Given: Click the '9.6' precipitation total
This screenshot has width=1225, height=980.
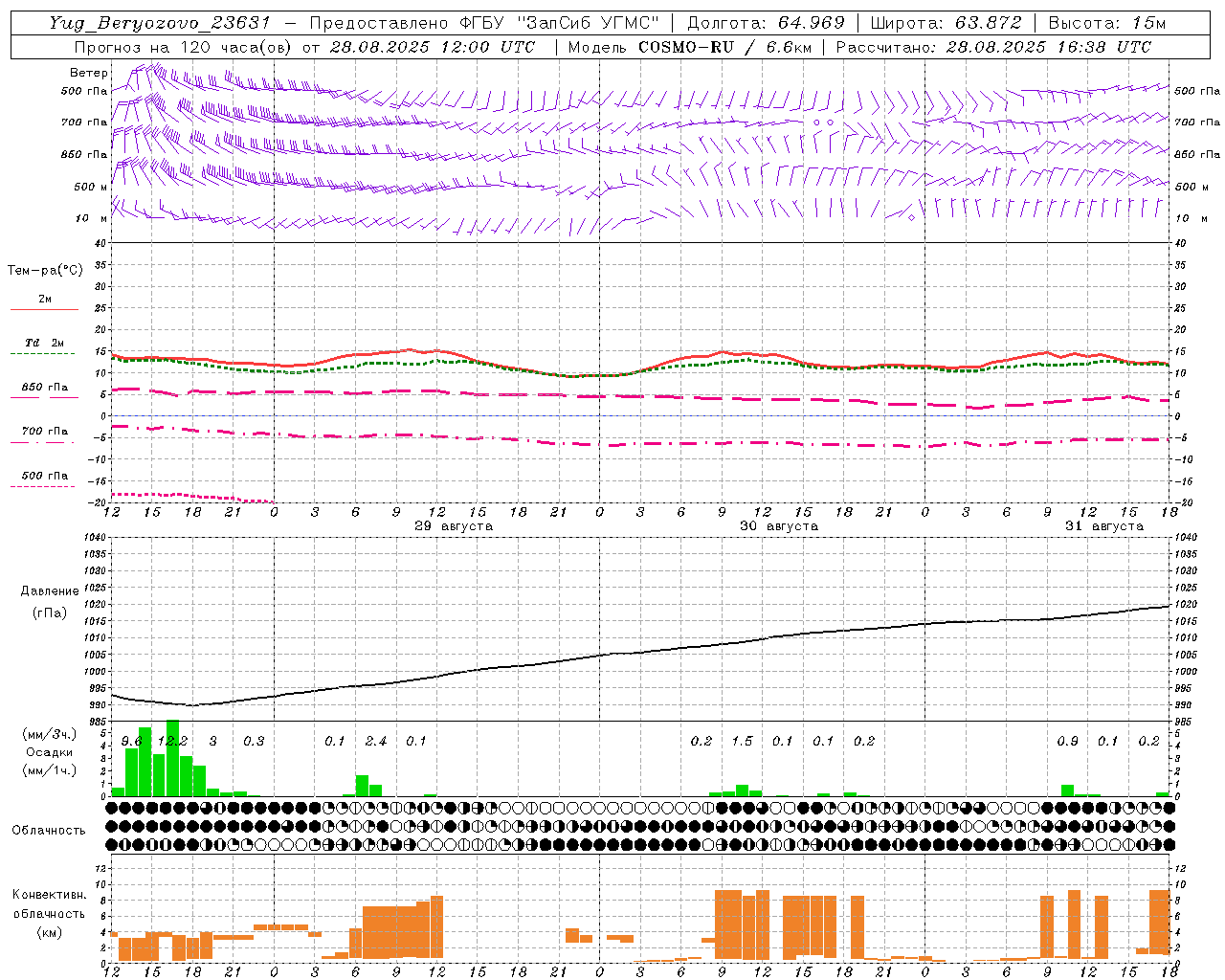Looking at the screenshot, I should 131,741.
